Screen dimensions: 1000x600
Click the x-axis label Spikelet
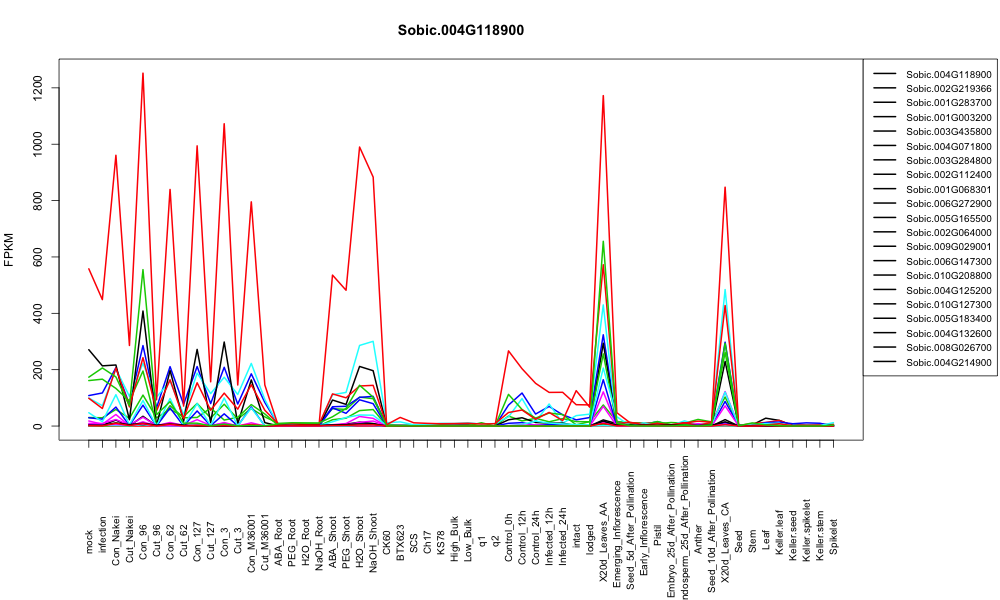tap(834, 536)
